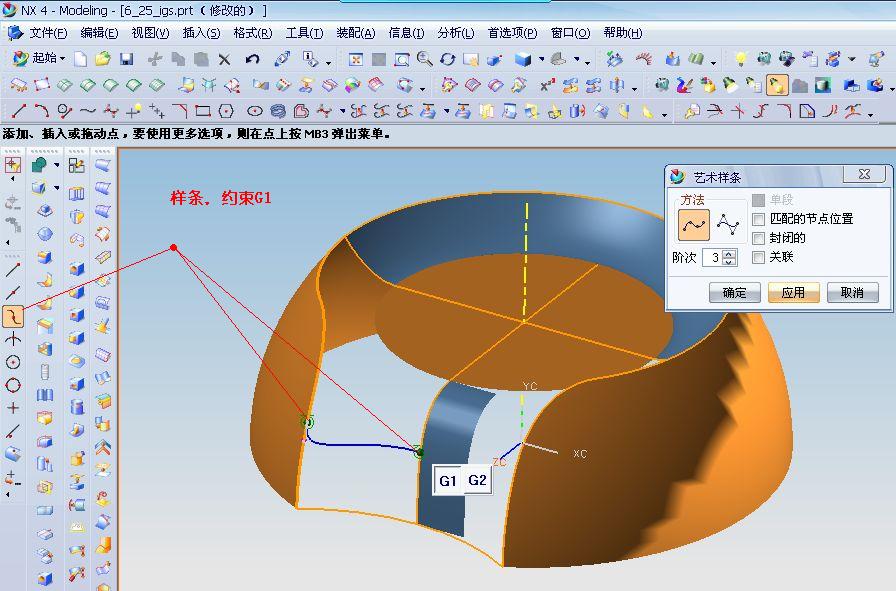Undo the last action
Image resolution: width=896 pixels, height=591 pixels.
[x=252, y=59]
